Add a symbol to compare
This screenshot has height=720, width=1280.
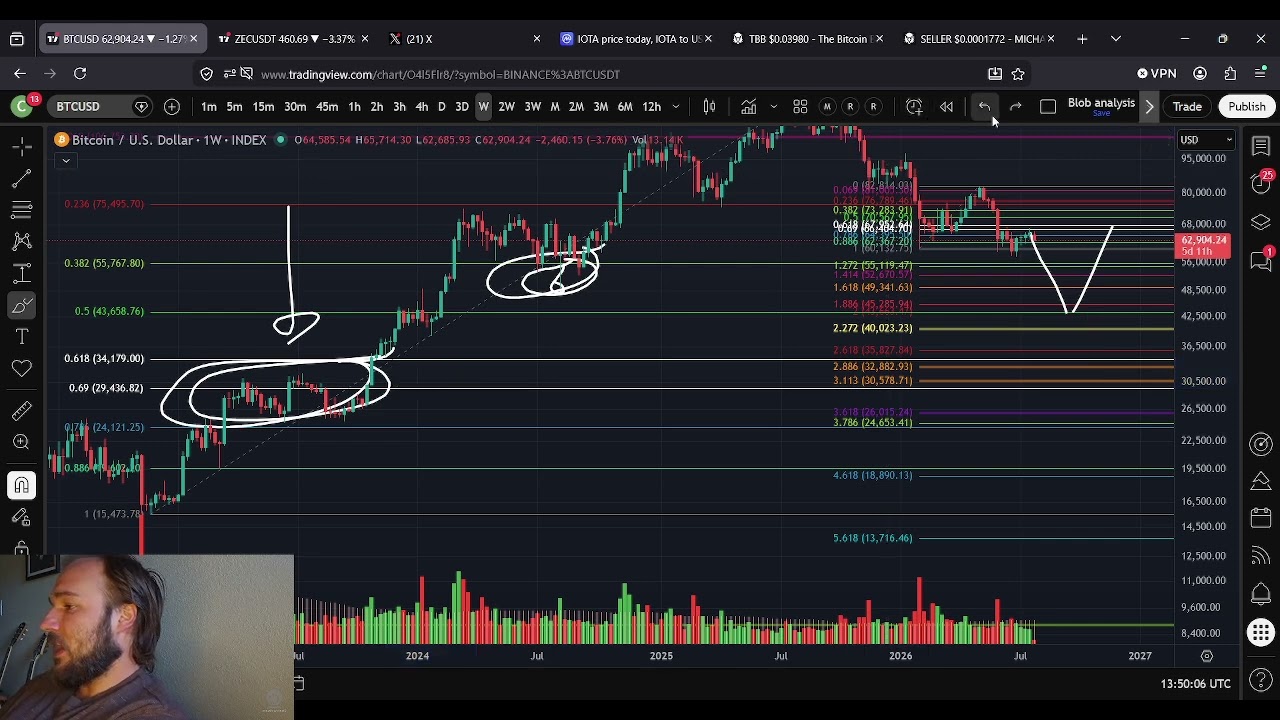[172, 107]
